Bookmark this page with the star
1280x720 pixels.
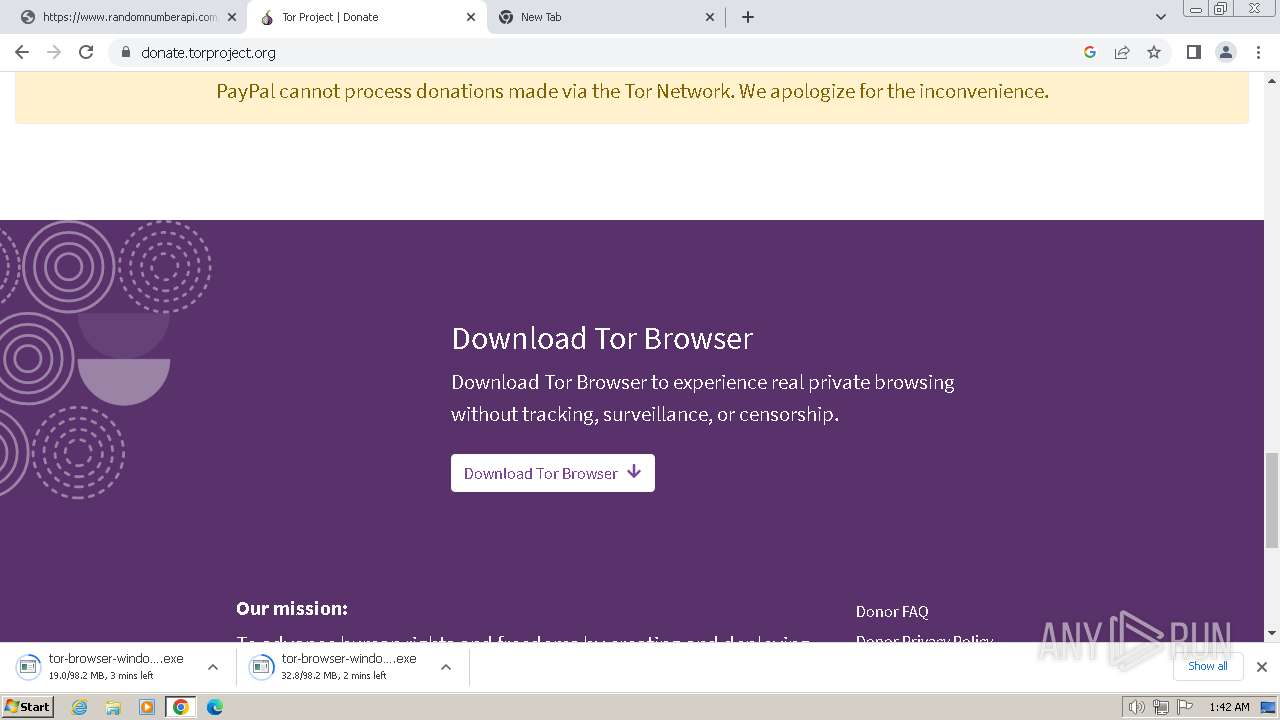pyautogui.click(x=1154, y=52)
